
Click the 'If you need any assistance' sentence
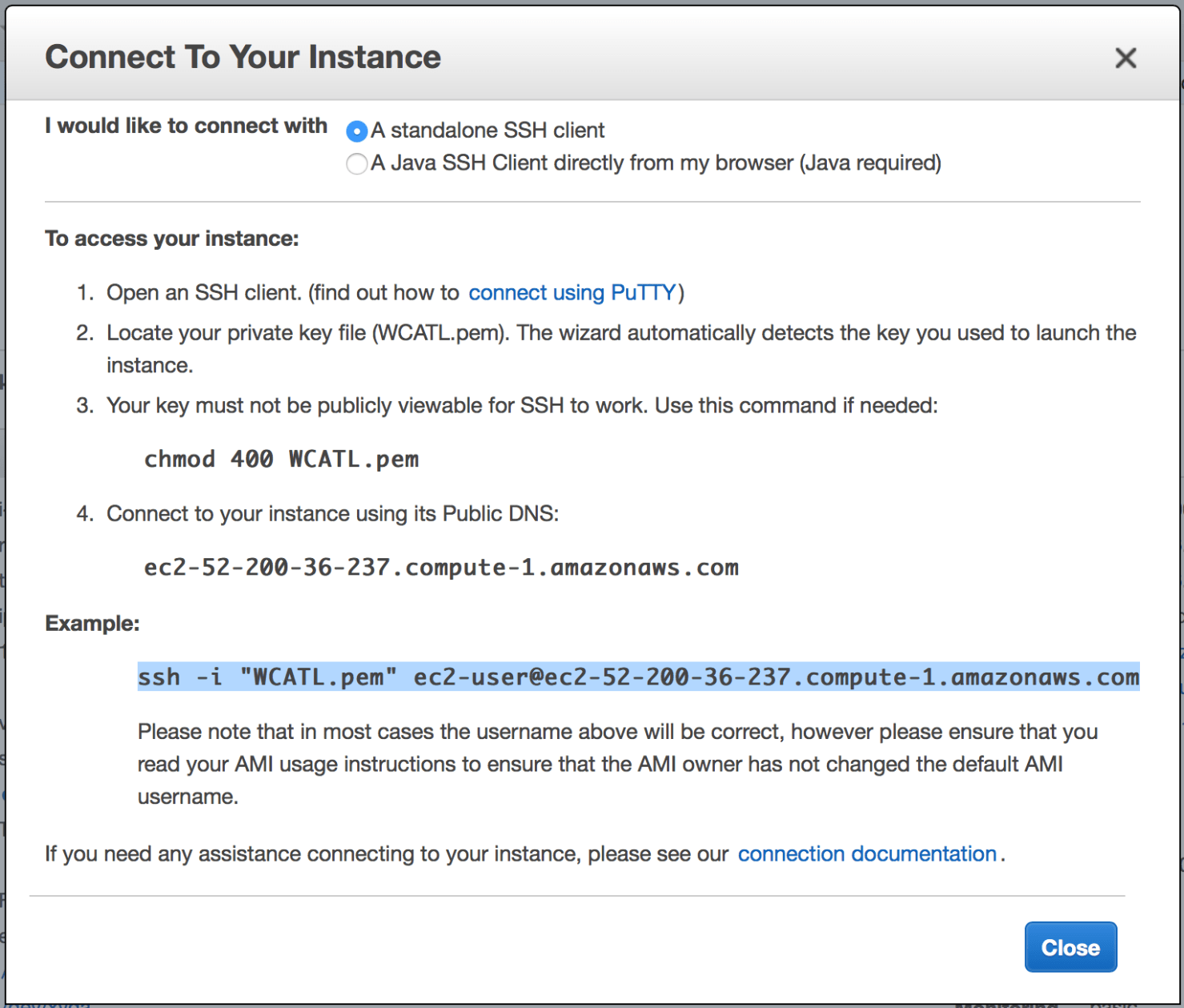tap(386, 854)
